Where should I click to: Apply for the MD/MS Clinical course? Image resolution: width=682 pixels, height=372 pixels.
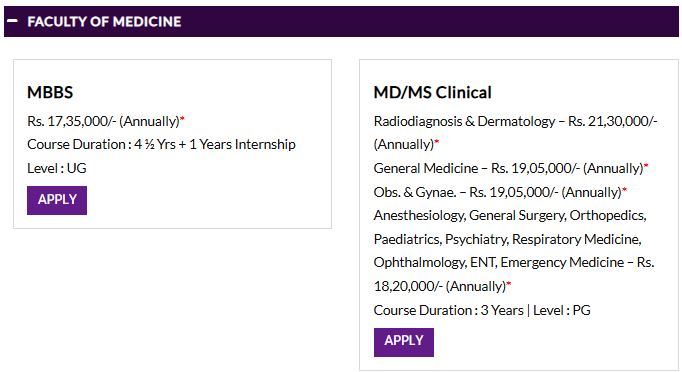[404, 342]
